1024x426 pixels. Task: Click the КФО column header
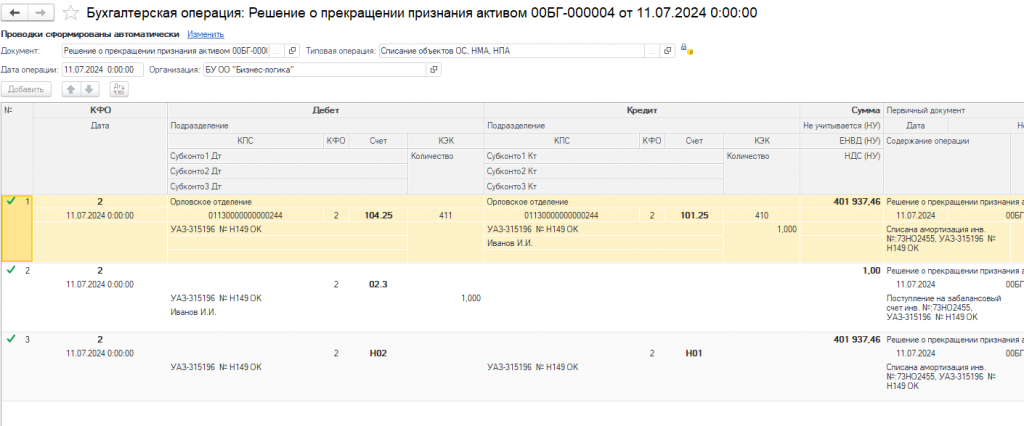click(x=100, y=110)
